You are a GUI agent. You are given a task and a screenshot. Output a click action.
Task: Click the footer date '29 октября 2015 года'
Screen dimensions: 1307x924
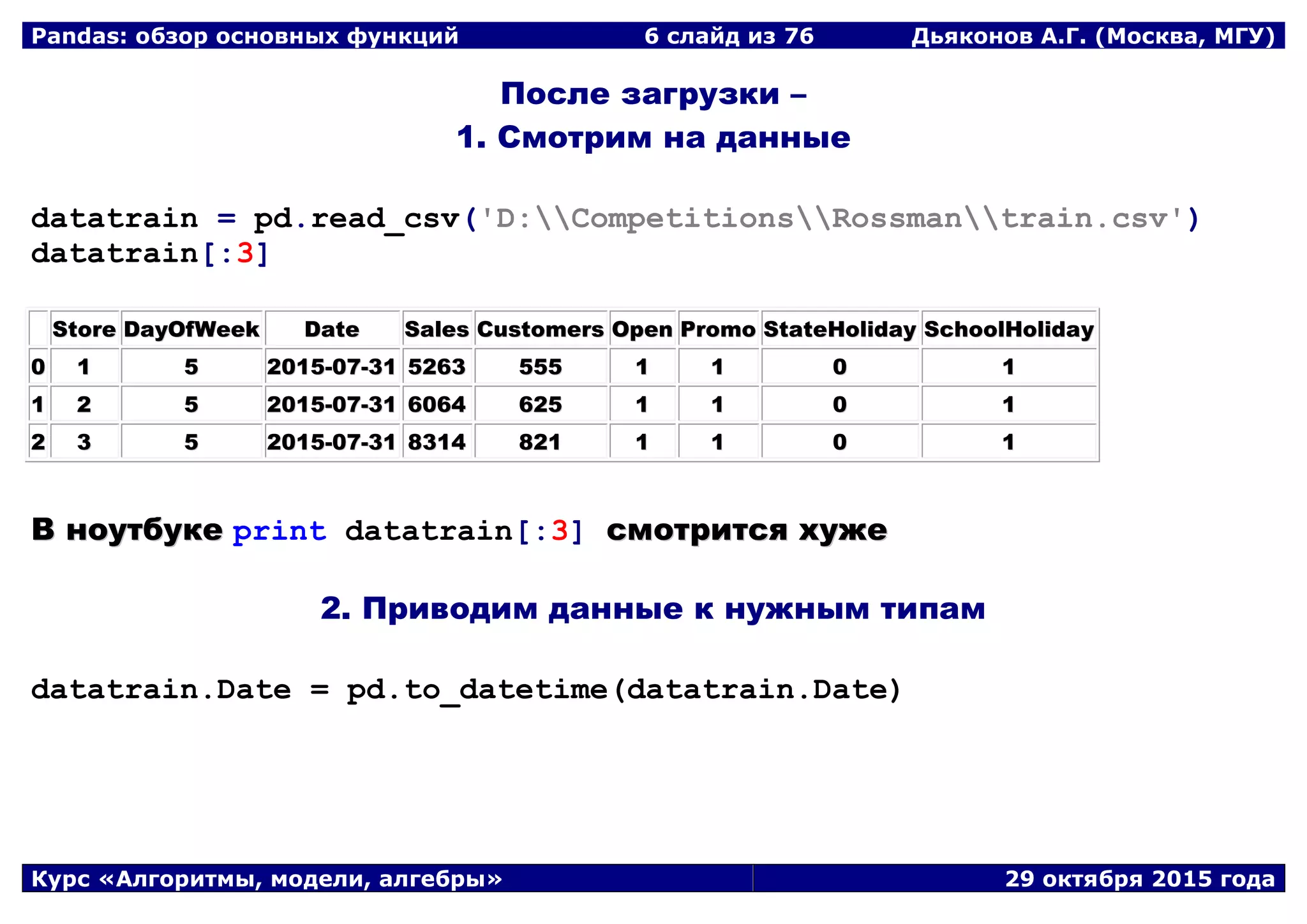[x=1140, y=879]
